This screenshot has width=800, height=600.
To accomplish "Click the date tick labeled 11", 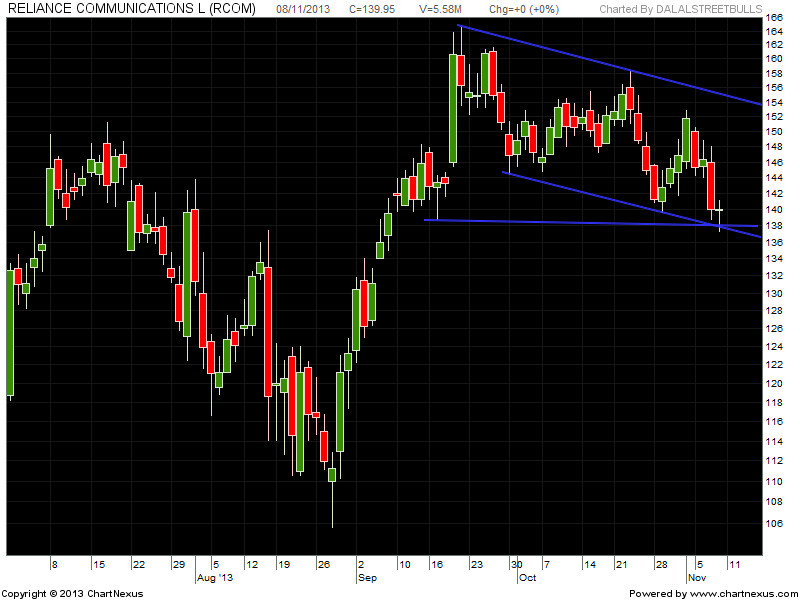I will [734, 565].
